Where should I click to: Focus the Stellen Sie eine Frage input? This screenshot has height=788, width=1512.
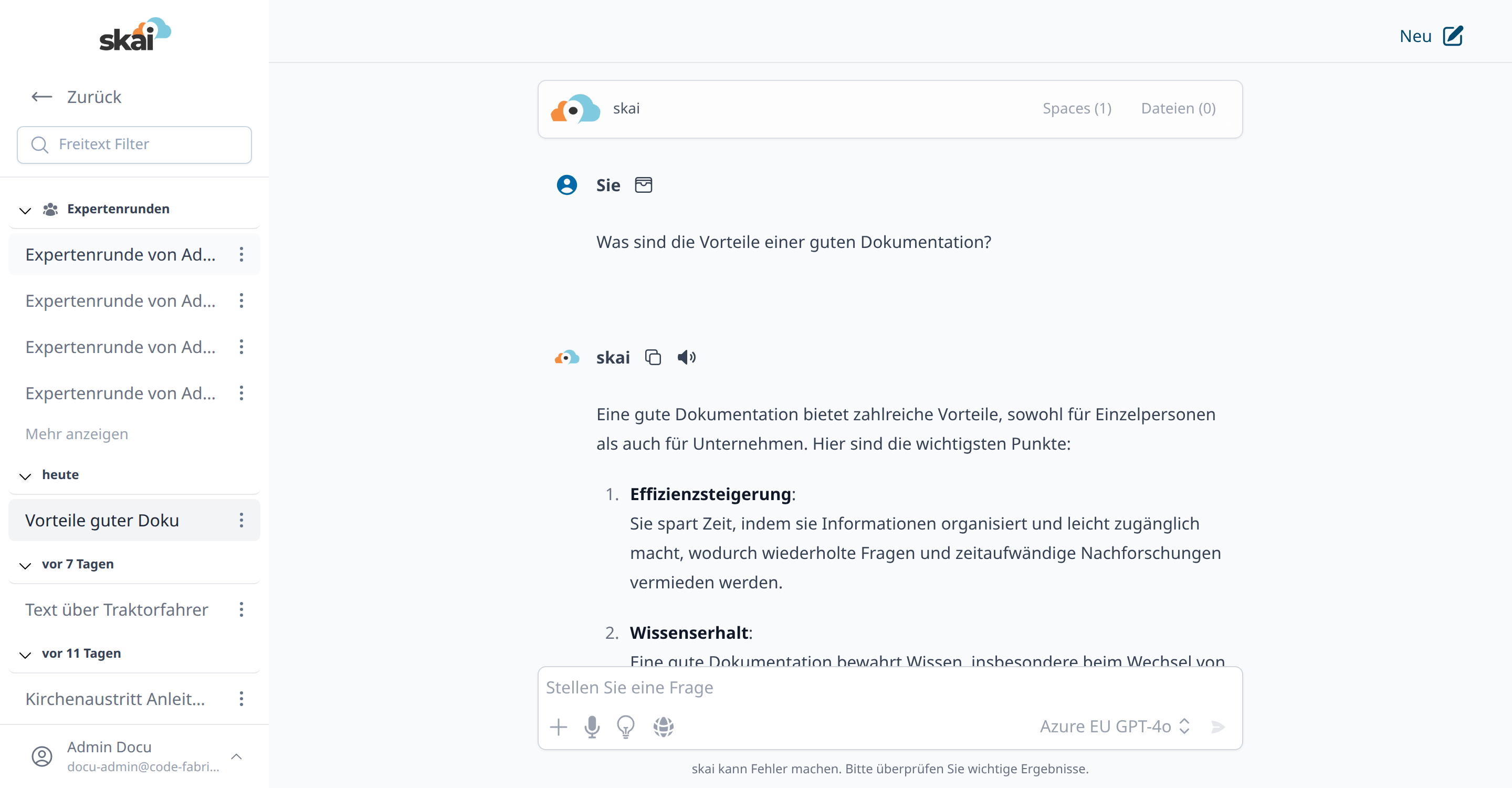point(890,688)
